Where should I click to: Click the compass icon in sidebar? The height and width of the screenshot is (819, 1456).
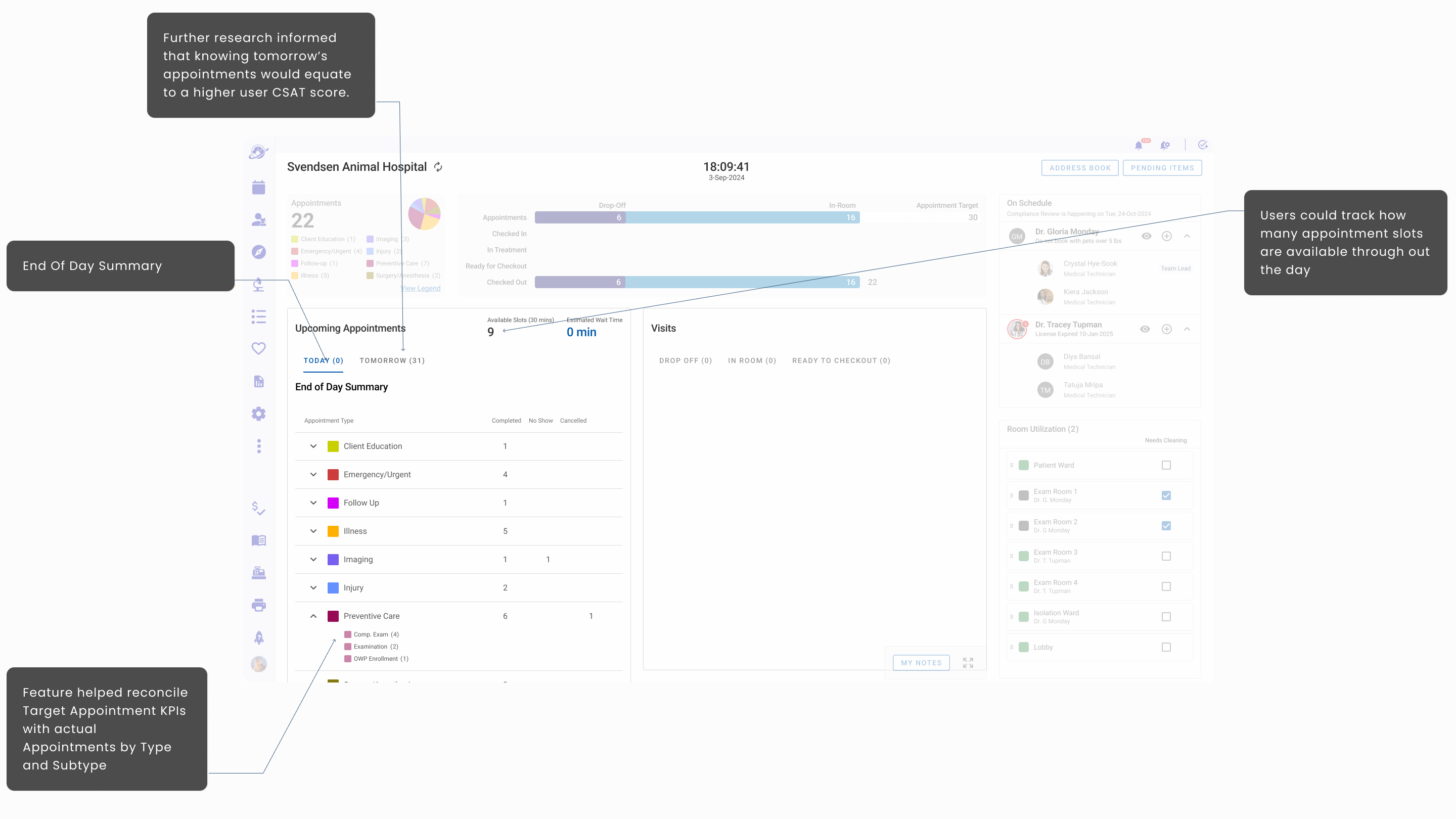click(x=258, y=252)
